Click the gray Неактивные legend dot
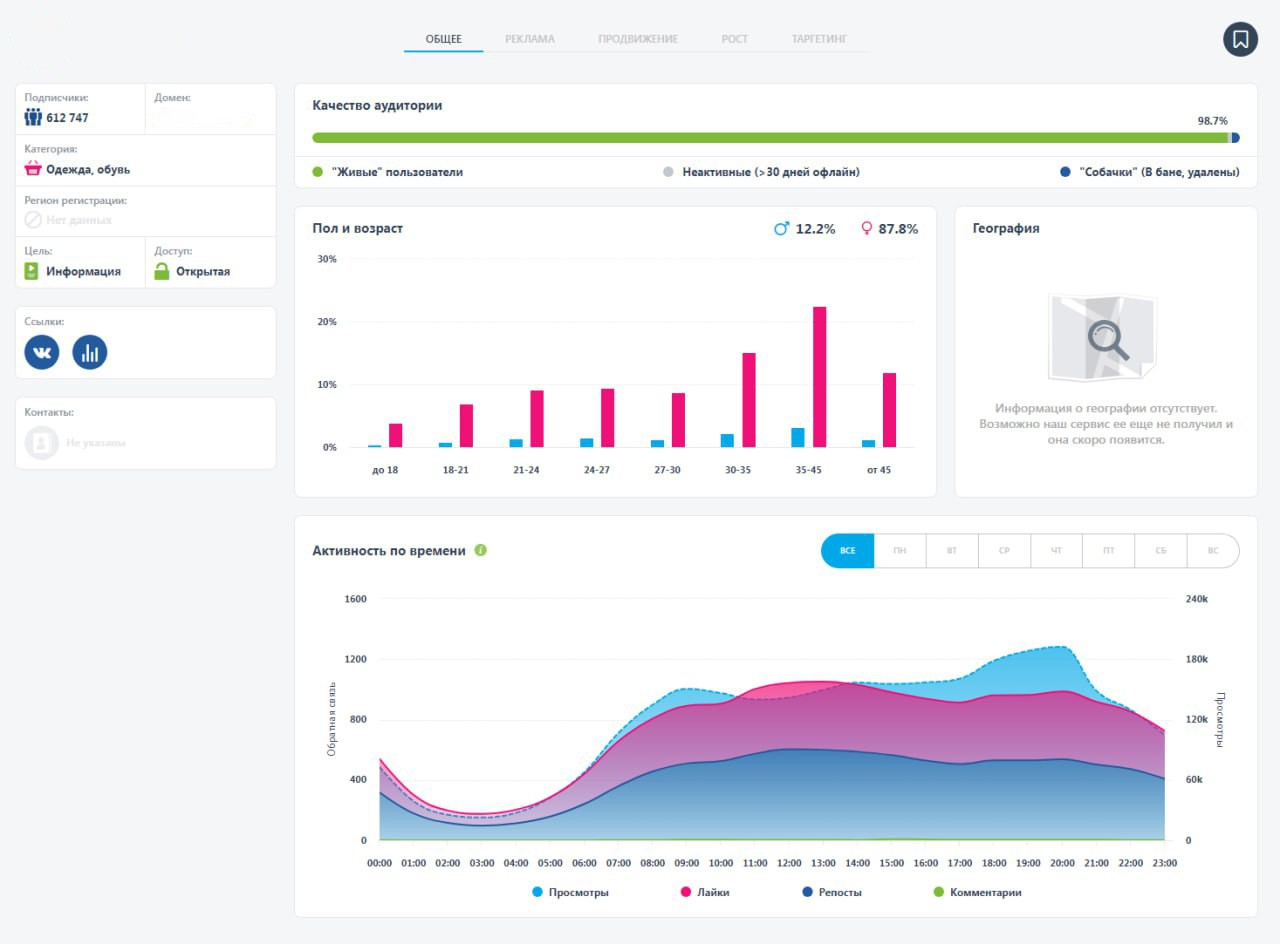Screen dimensions: 1280x944 coord(669,172)
